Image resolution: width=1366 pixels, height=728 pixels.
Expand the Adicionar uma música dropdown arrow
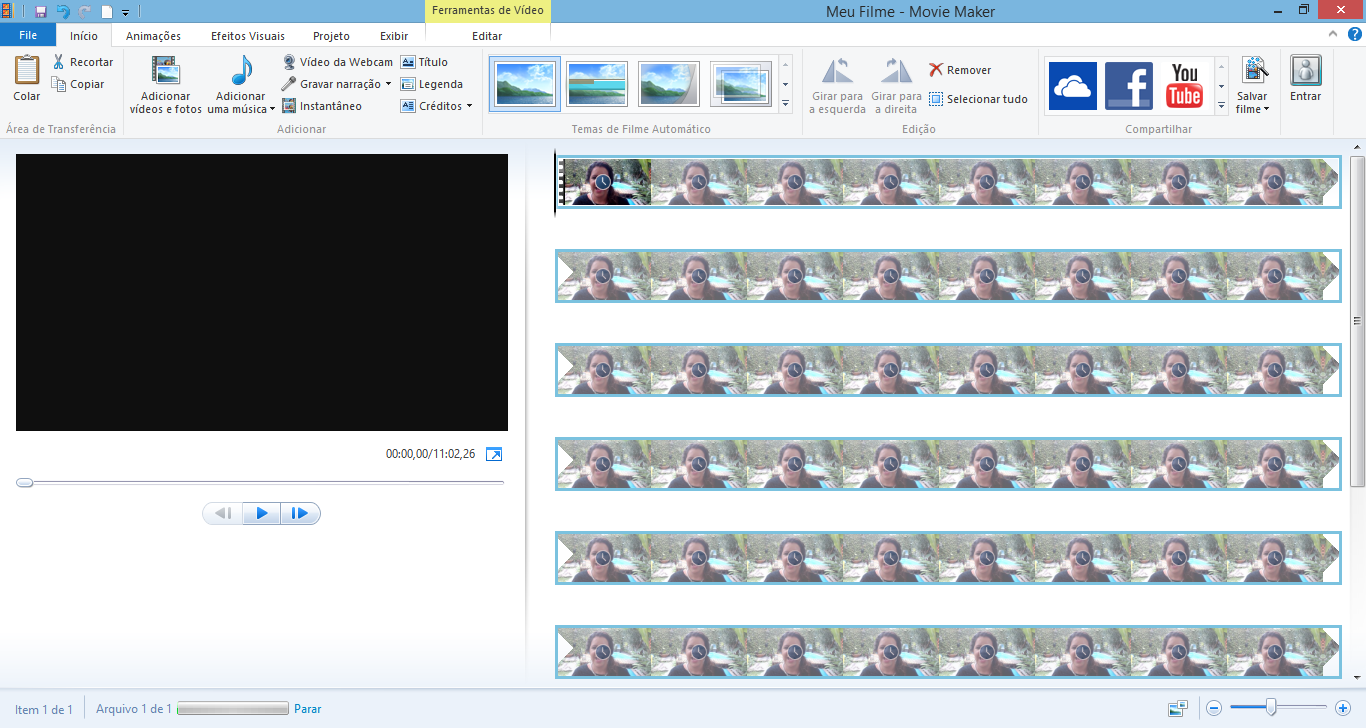(x=272, y=109)
